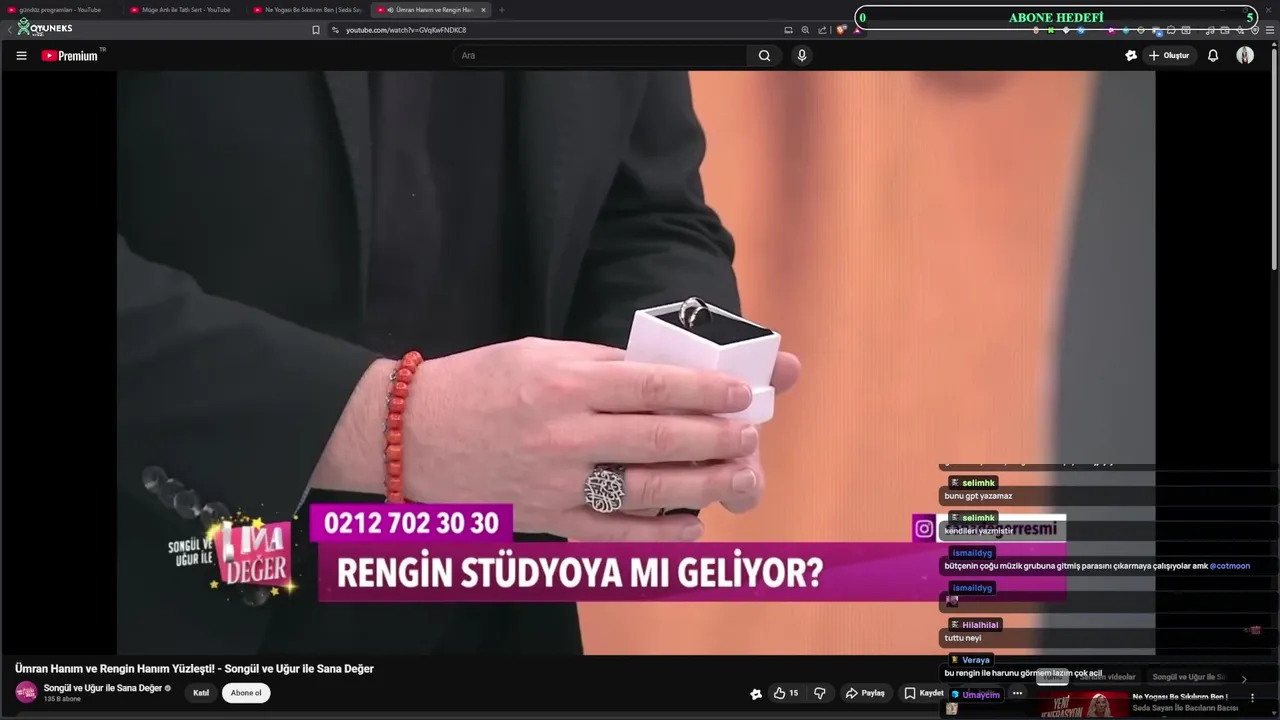Viewport: 1280px width, 720px height.
Task: Go to YouTube Premium home logo
Action: 70,56
